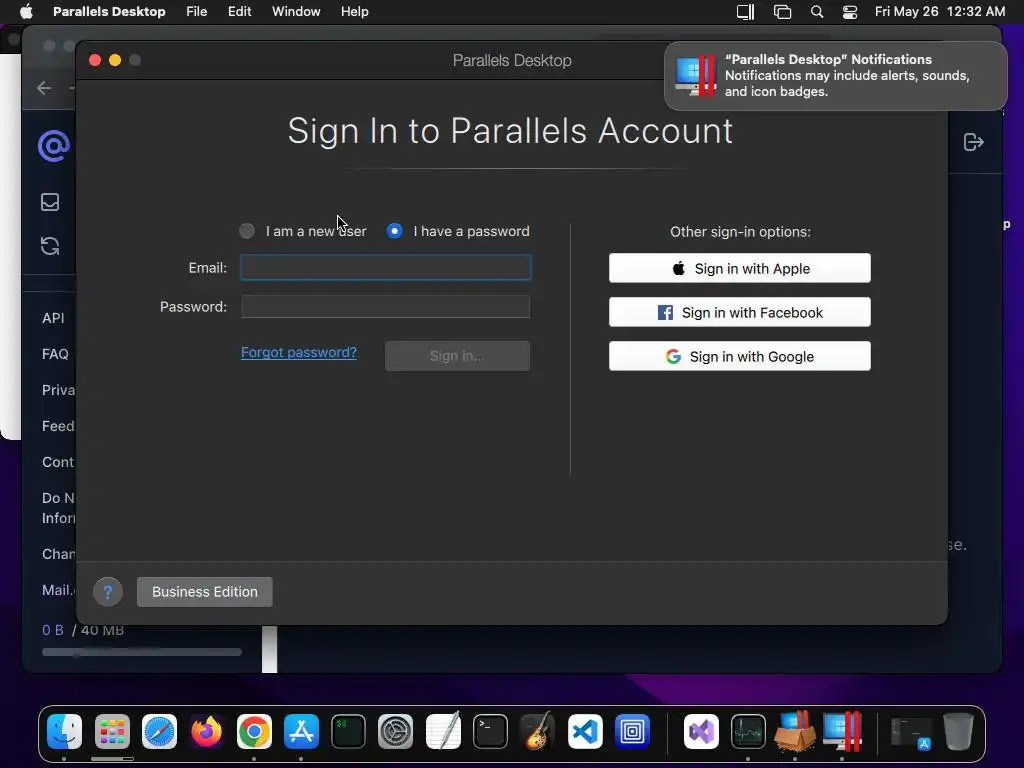1024x768 pixels.
Task: Click the stacked windows icon in menu bar
Action: [782, 12]
